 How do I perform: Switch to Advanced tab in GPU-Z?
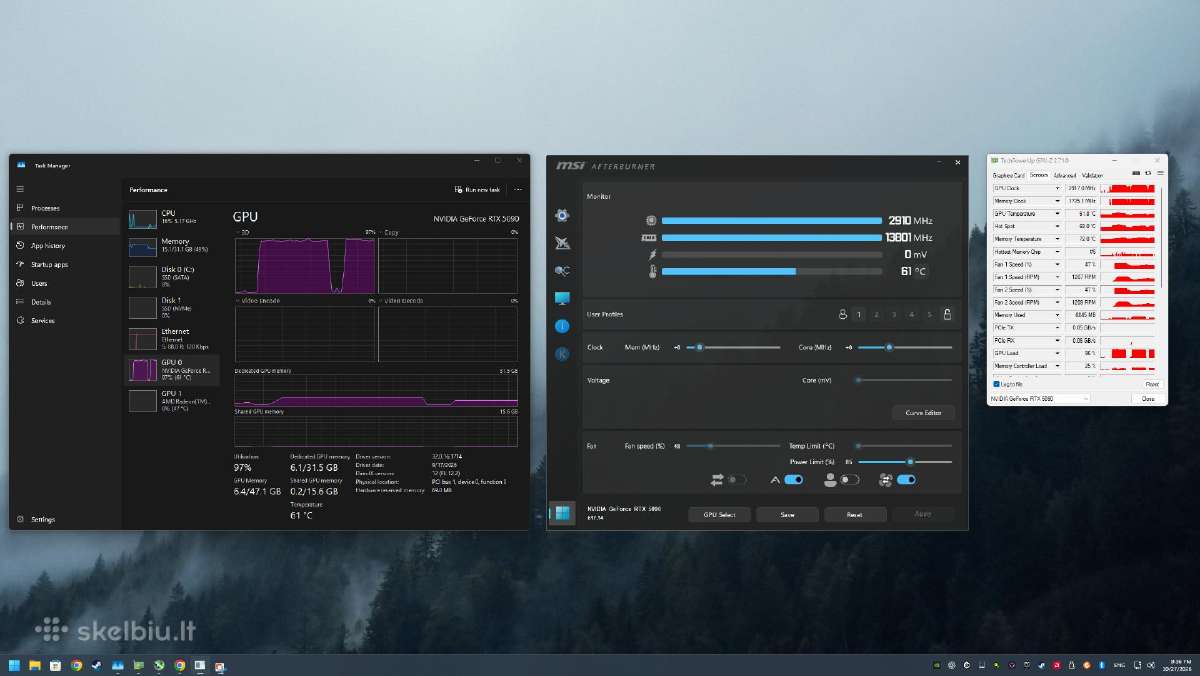point(1064,175)
